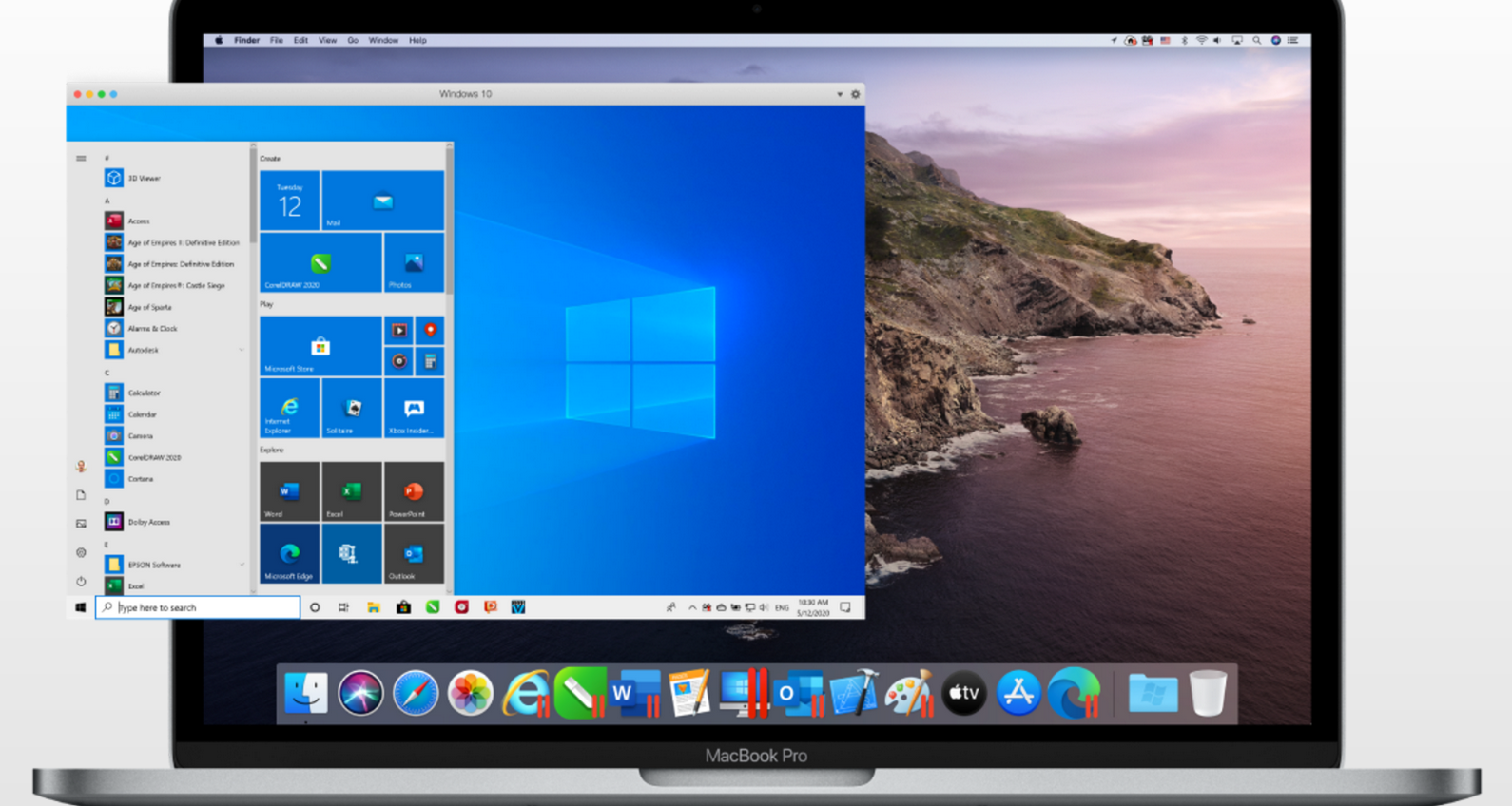Viewport: 1512px width, 806px height.
Task: Open the Xbox Insider tile
Action: pyautogui.click(x=414, y=408)
